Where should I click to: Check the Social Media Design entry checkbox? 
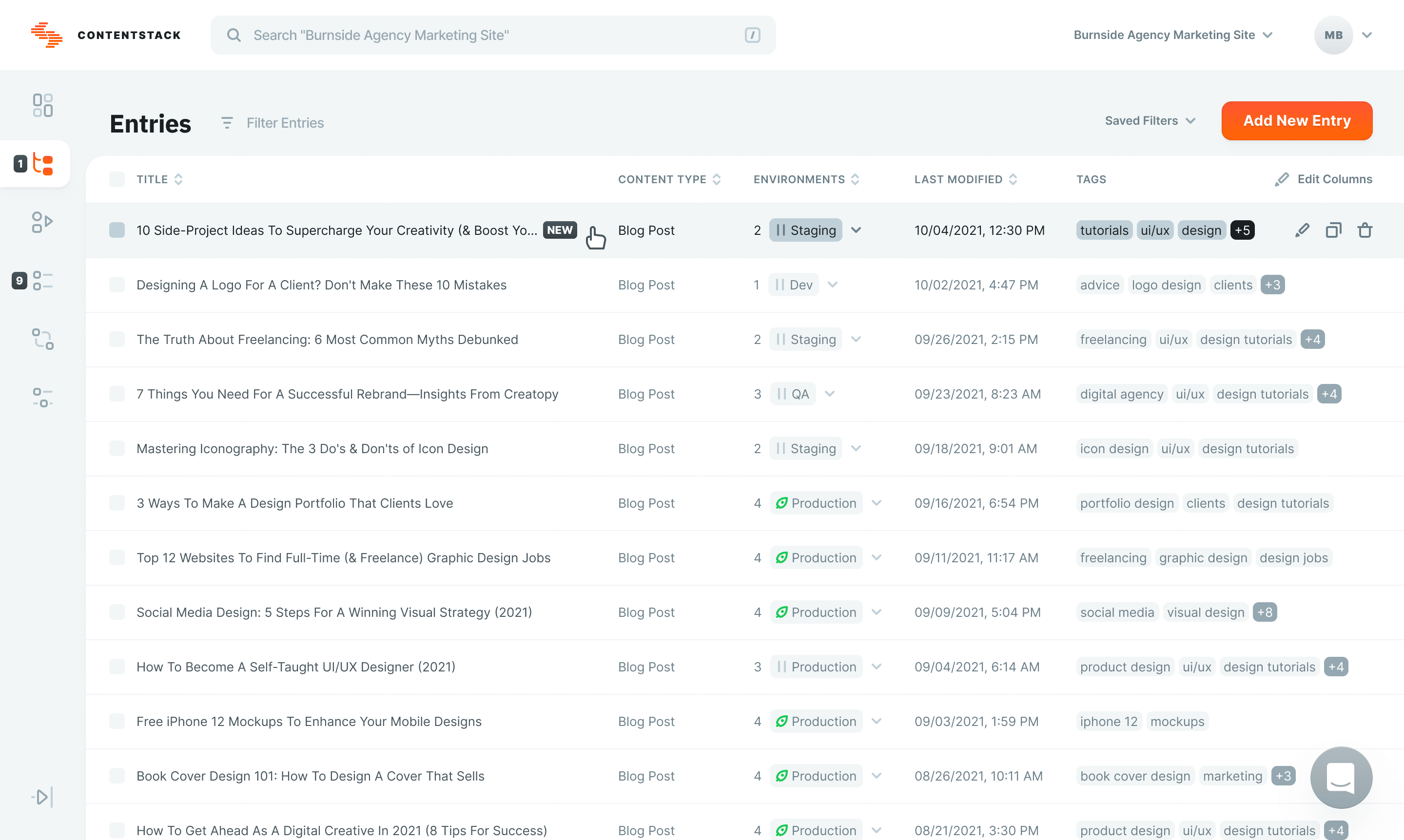(117, 612)
